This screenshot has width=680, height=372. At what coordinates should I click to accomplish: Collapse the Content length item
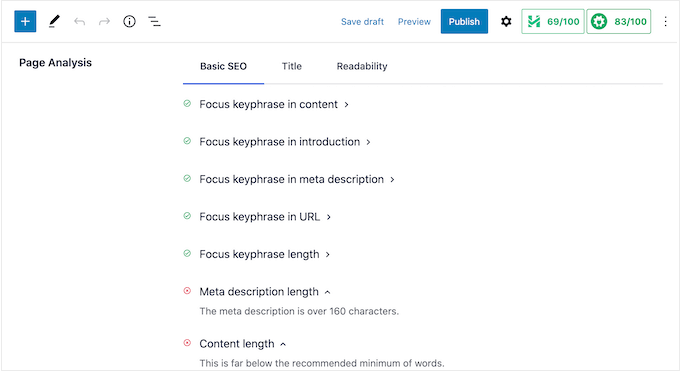(242, 344)
